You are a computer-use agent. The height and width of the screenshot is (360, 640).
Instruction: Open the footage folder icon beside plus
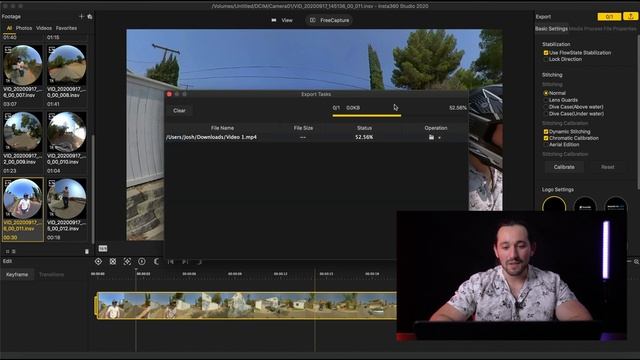[90, 17]
